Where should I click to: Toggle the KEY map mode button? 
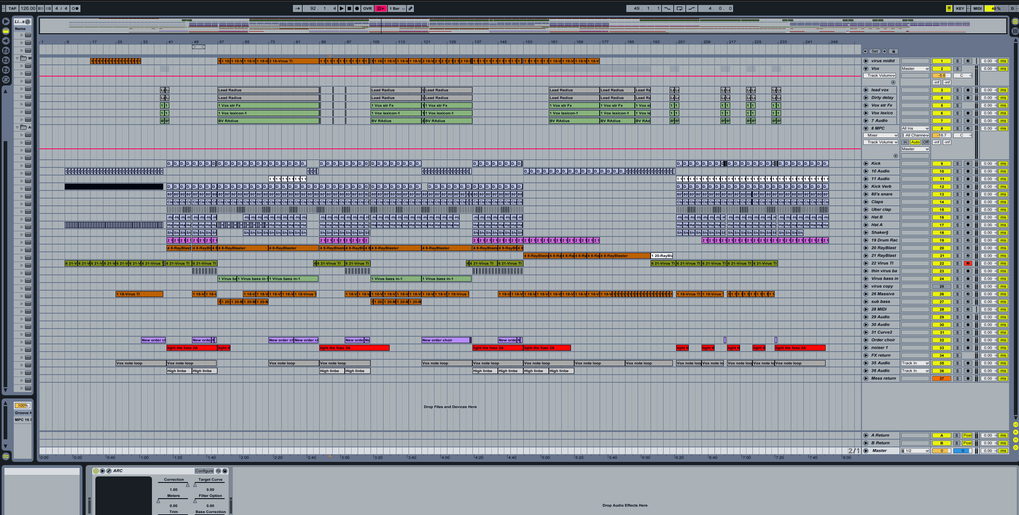click(x=960, y=8)
